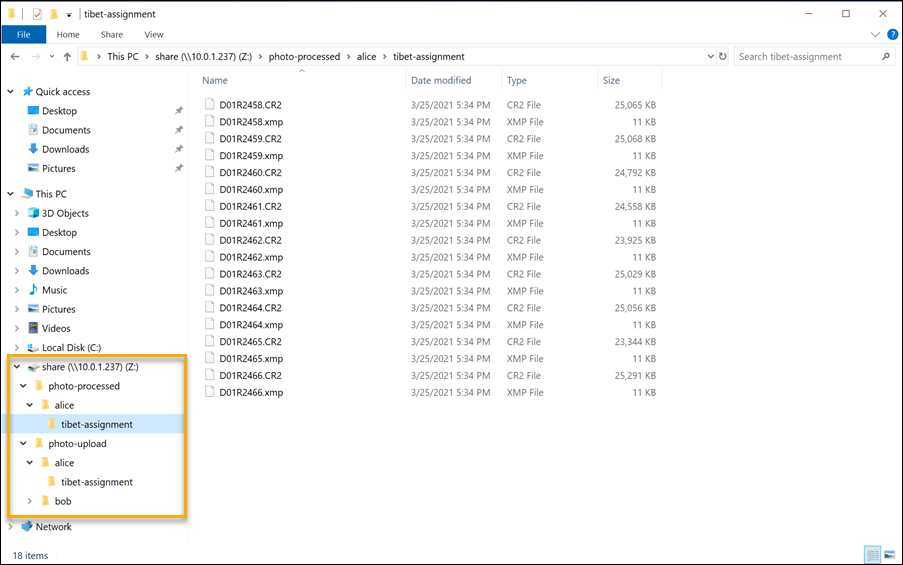
Task: Open the Quick Access Toolbar customize arrow
Action: click(x=69, y=15)
